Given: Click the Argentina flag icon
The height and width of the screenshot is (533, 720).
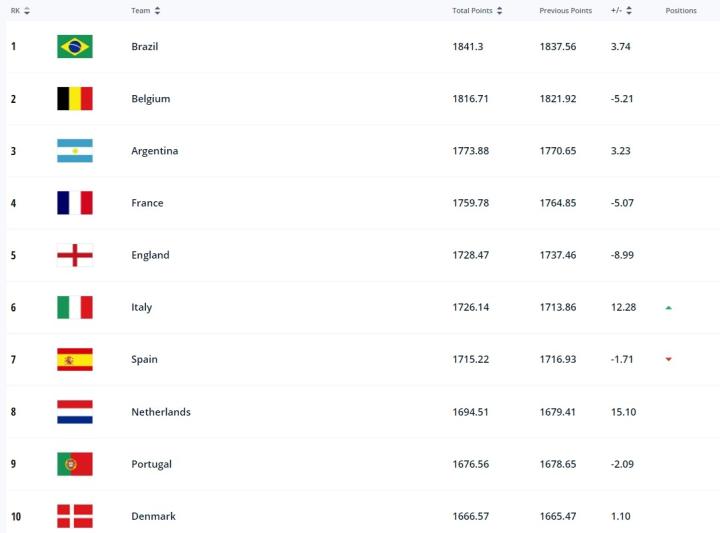Looking at the screenshot, I should click(75, 151).
